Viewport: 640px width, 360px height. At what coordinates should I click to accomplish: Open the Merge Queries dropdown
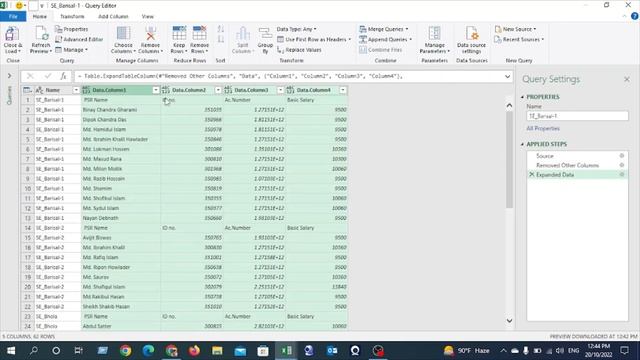384,29
